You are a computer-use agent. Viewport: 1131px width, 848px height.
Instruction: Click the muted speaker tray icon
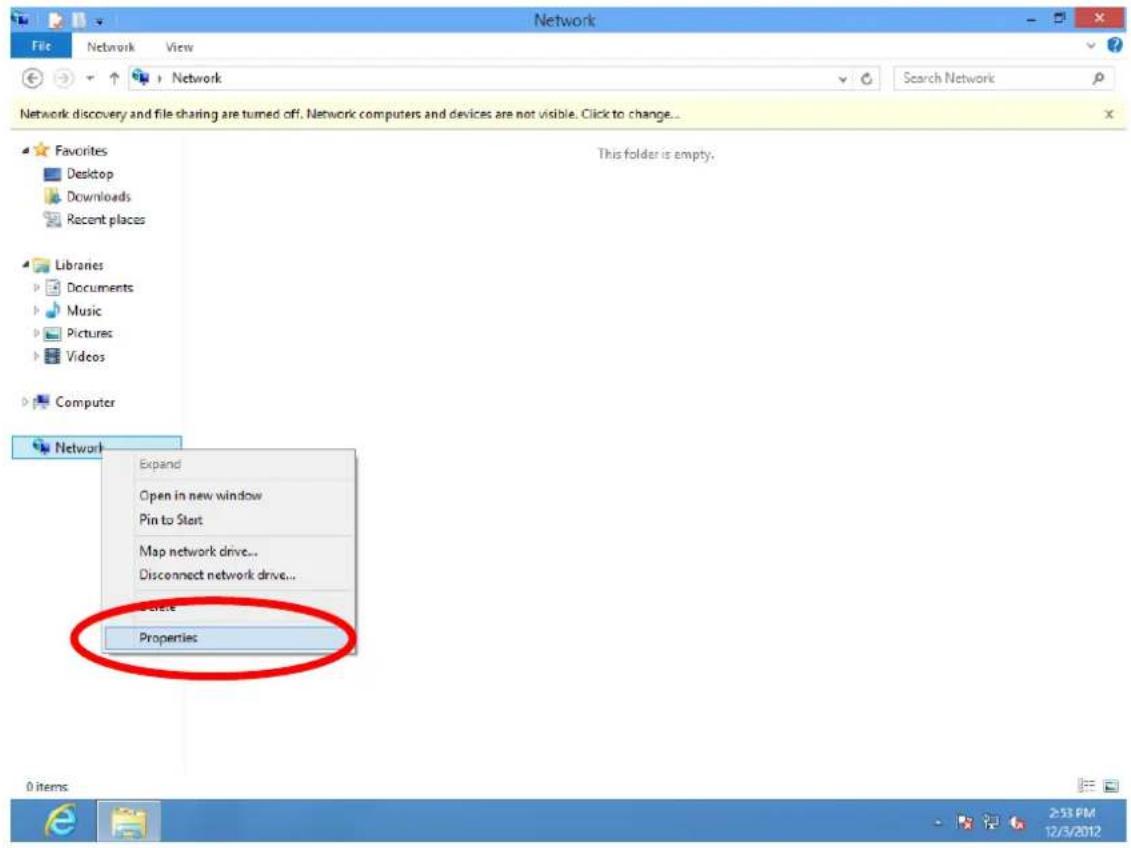pyautogui.click(x=1017, y=822)
